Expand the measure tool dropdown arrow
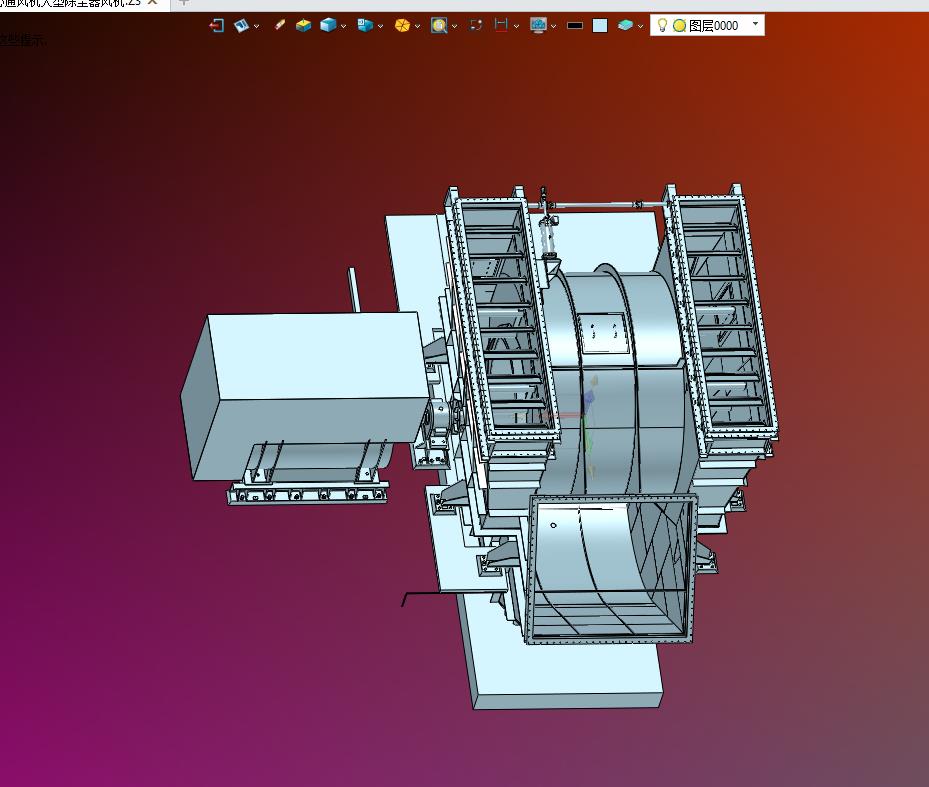The image size is (929, 787). point(517,26)
